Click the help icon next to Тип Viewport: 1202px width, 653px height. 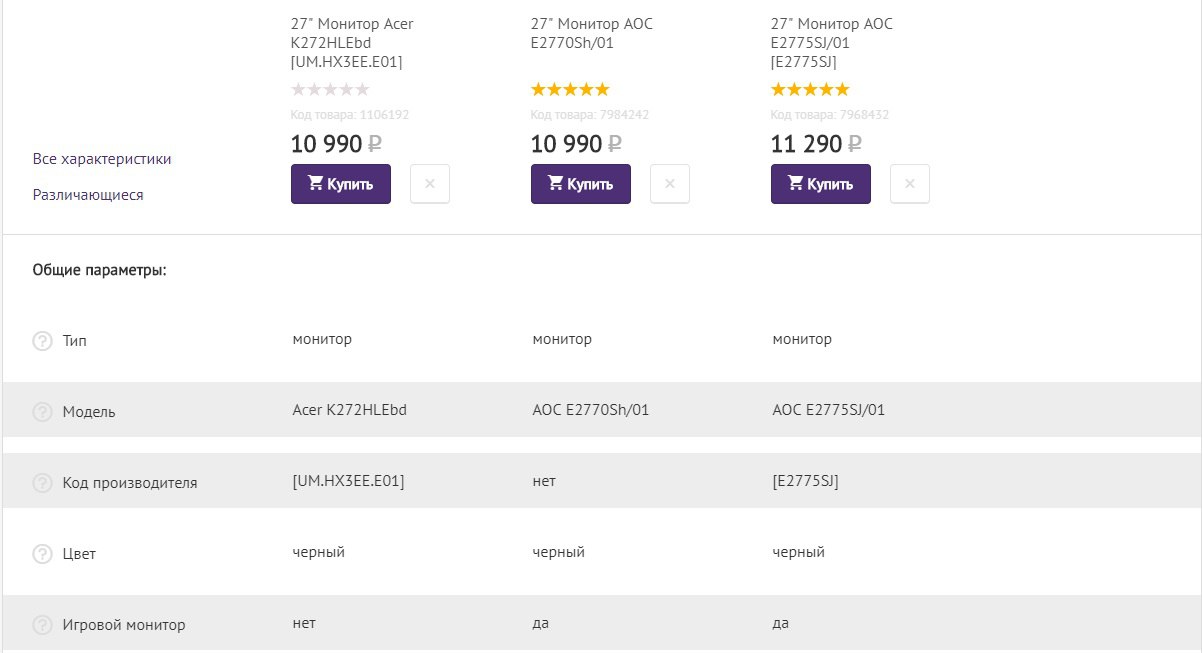coord(42,341)
